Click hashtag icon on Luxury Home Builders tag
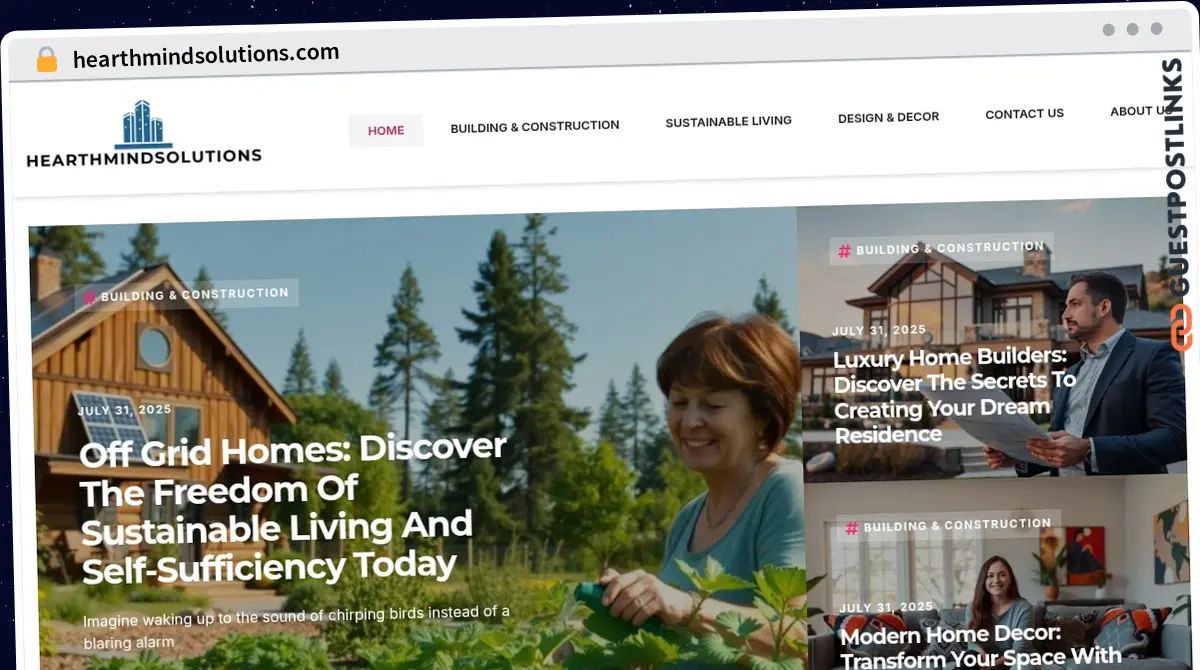The width and height of the screenshot is (1200, 670). 844,251
